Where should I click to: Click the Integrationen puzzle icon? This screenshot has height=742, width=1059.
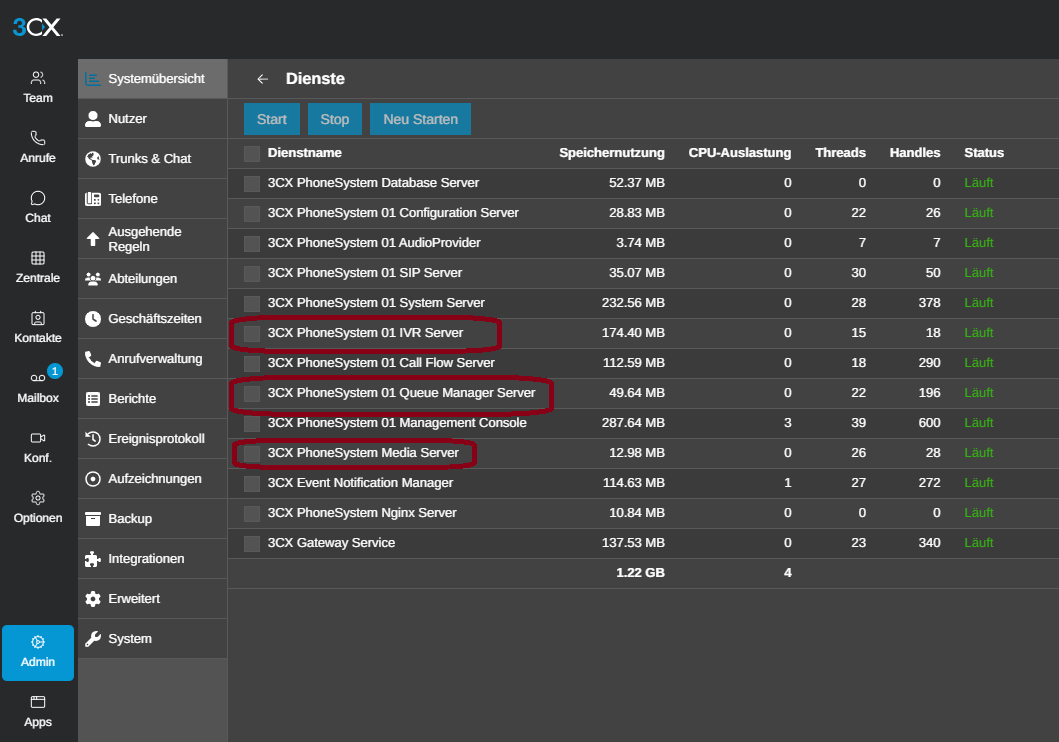[x=93, y=559]
